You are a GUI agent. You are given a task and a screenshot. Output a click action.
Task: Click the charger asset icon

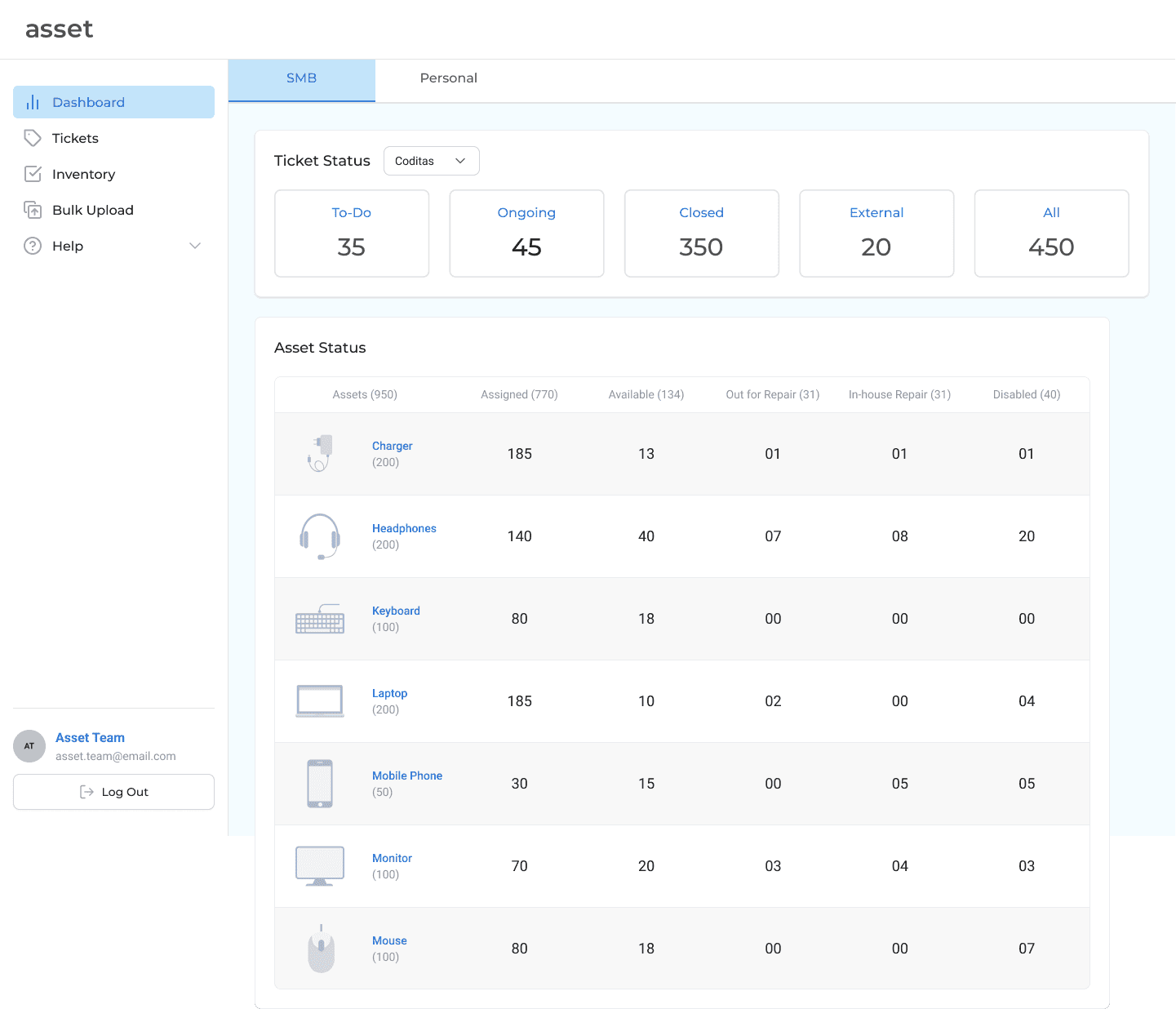pos(320,453)
